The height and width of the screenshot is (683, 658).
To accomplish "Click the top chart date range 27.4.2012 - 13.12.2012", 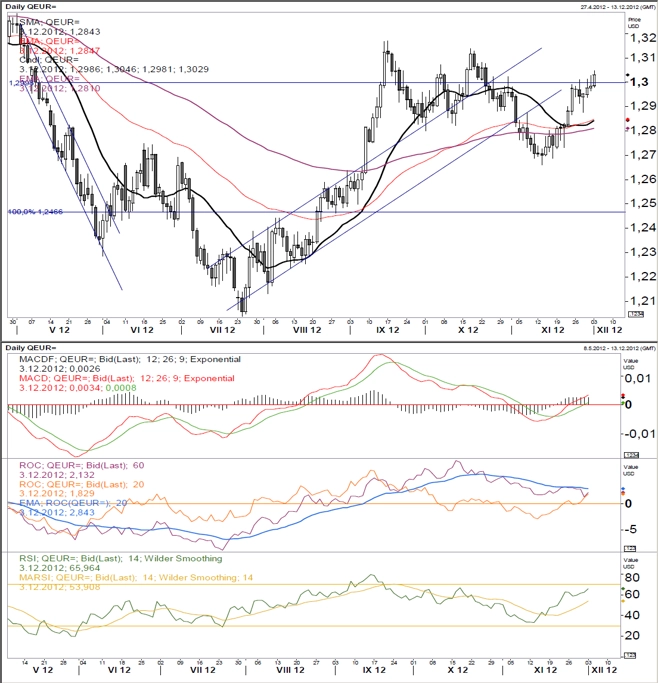I will pos(618,7).
